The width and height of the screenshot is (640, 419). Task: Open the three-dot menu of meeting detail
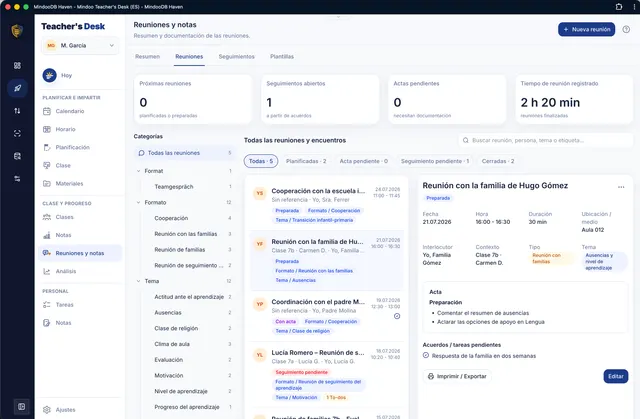pyautogui.click(x=621, y=187)
